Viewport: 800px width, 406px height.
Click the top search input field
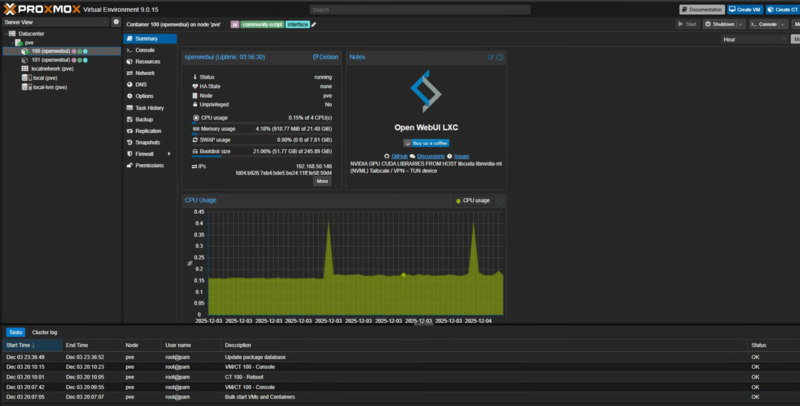click(400, 9)
